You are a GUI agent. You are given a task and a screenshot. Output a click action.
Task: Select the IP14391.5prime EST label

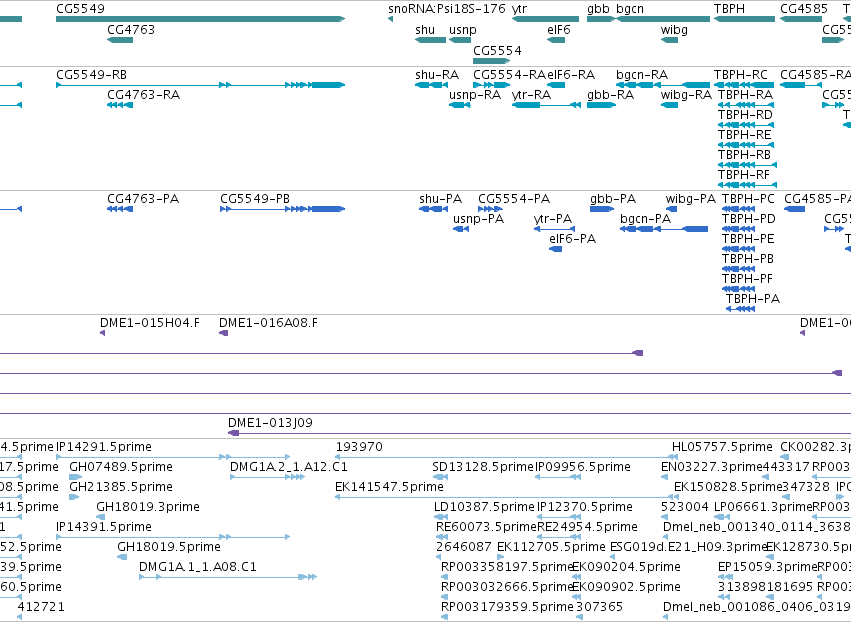coord(104,527)
